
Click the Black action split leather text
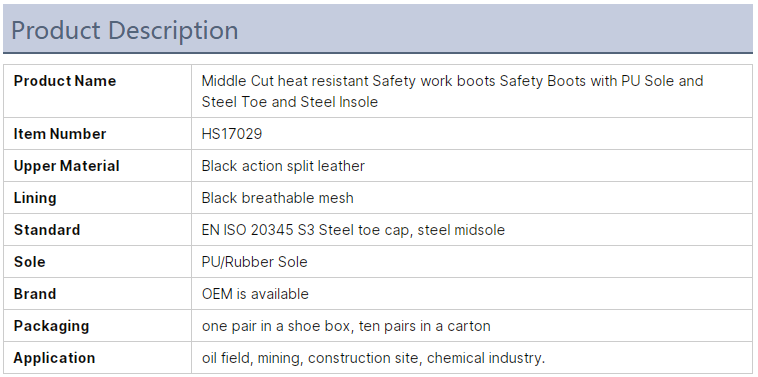283,166
